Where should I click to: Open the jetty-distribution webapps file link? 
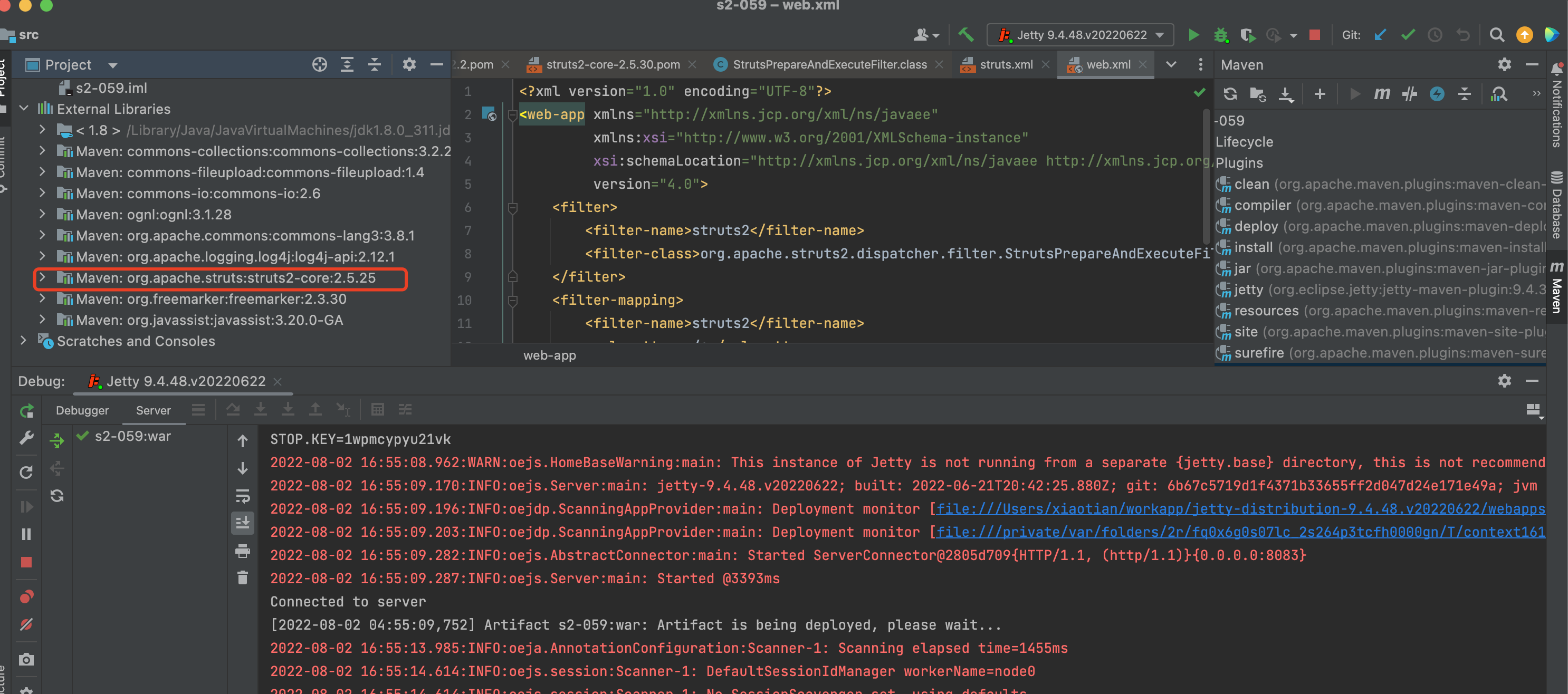(x=1239, y=509)
